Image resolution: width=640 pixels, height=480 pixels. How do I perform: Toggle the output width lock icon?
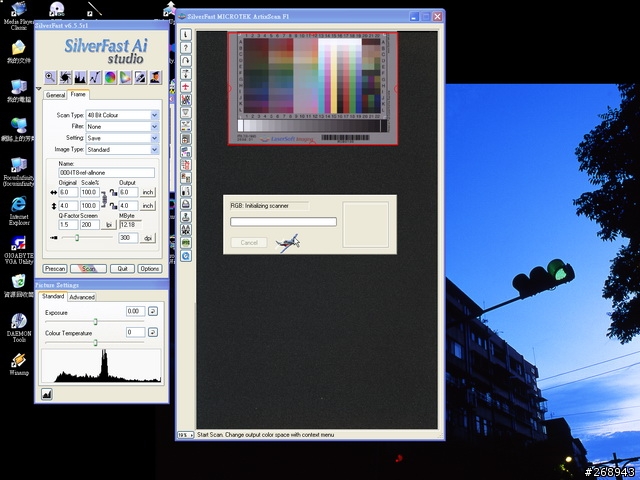click(x=113, y=192)
